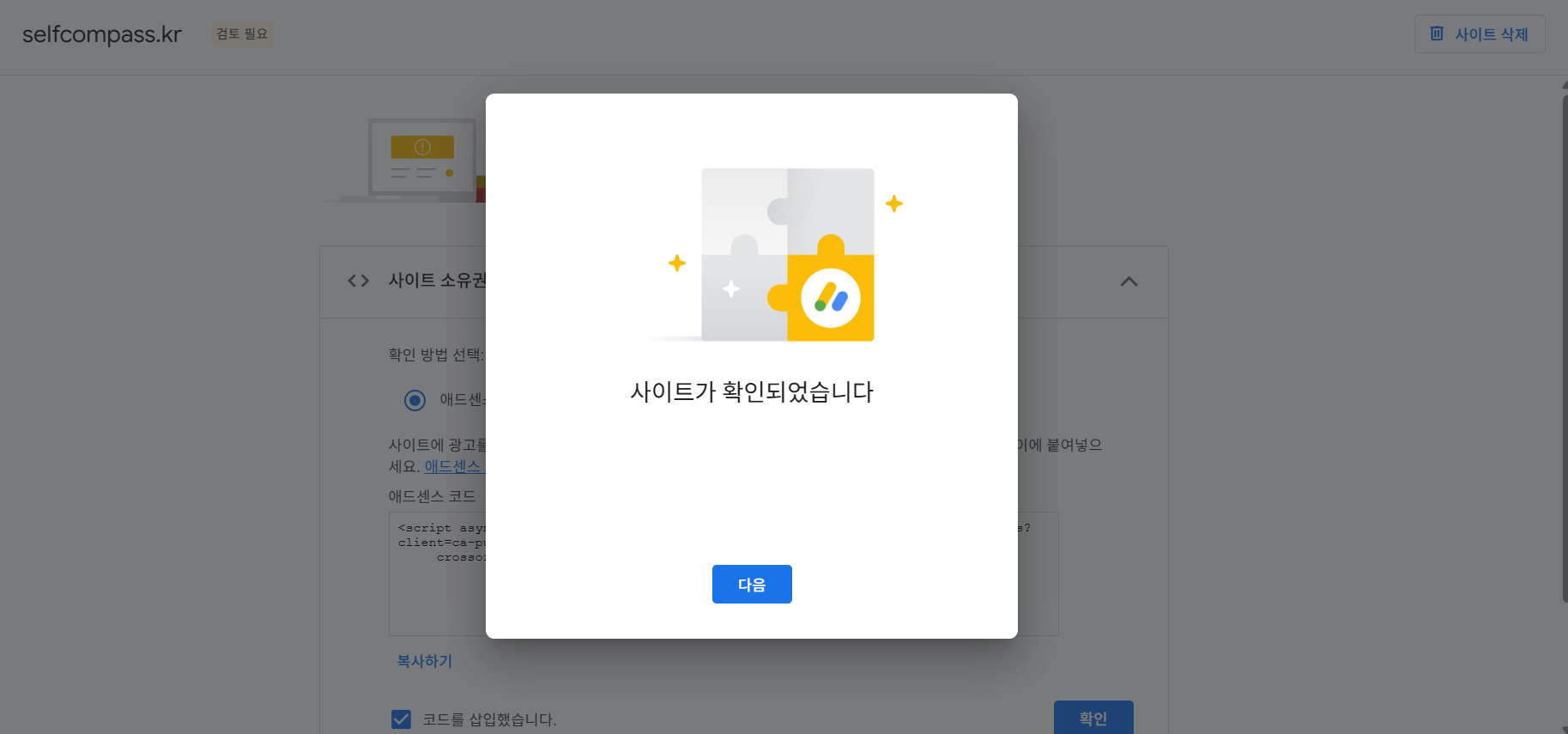The width and height of the screenshot is (1568, 734).
Task: Select the 애드센스 radio button
Action: (x=415, y=400)
